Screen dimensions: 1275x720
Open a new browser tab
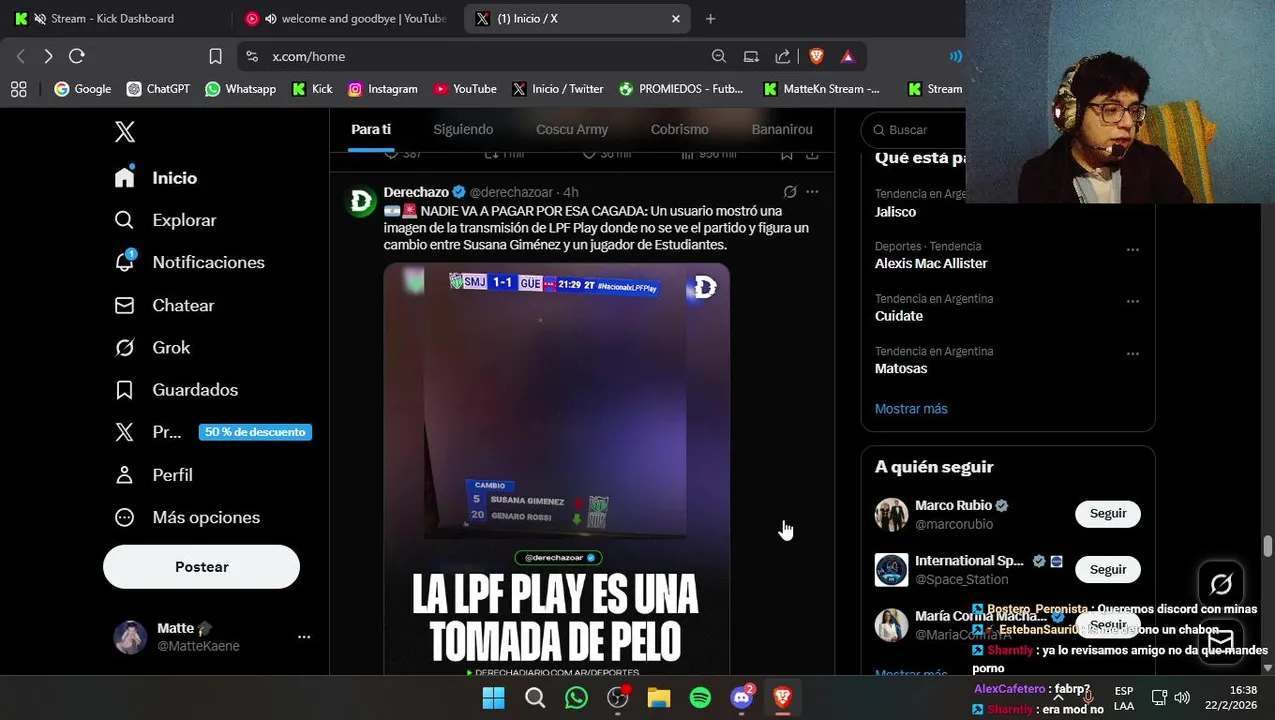(x=710, y=18)
